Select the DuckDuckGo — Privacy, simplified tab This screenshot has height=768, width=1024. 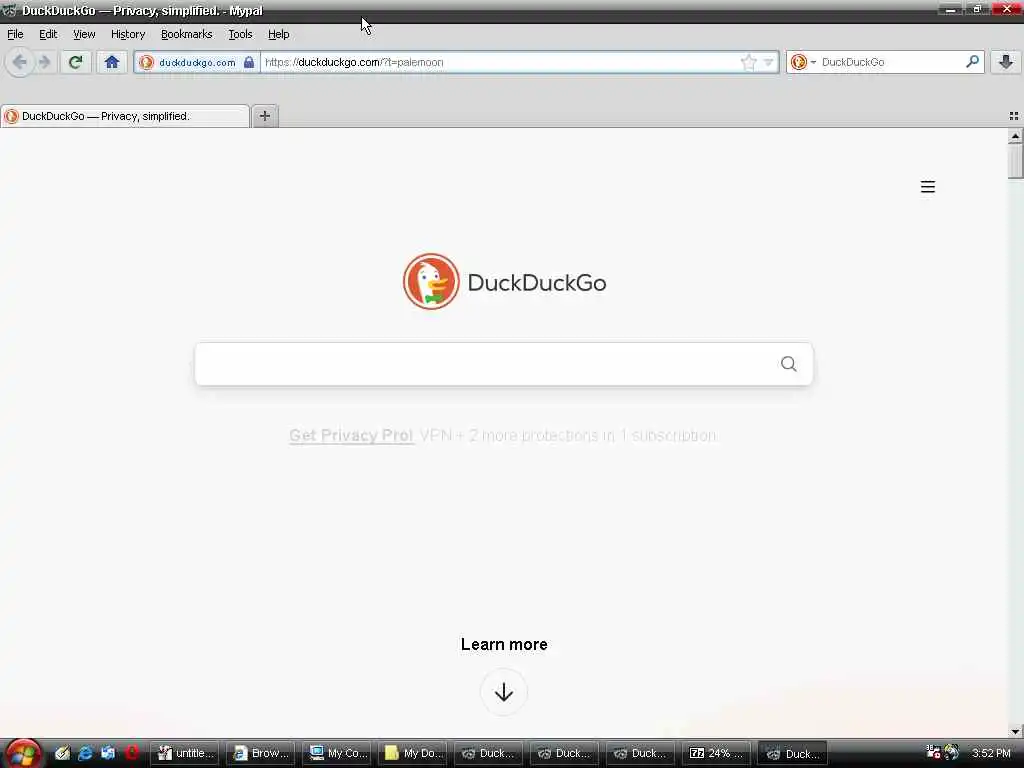coord(125,116)
